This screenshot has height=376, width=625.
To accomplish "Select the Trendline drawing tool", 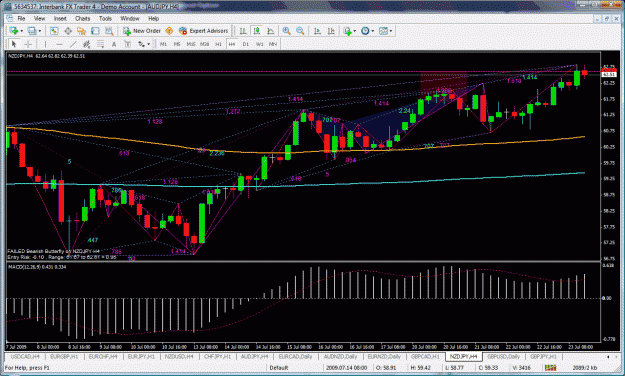I will pos(73,44).
